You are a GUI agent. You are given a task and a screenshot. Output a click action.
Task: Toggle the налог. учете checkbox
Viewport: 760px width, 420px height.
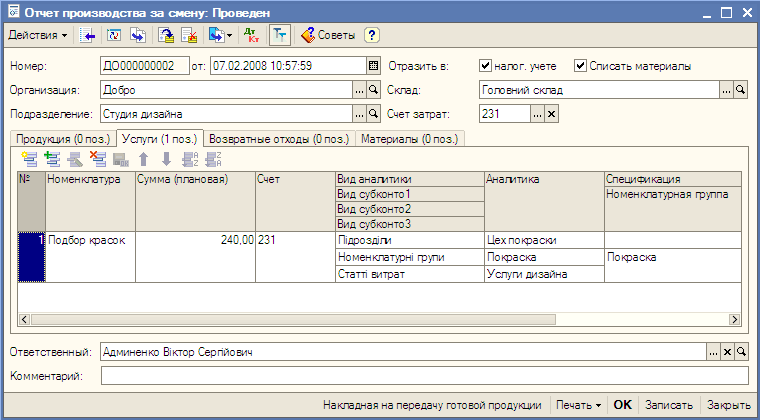tap(486, 66)
